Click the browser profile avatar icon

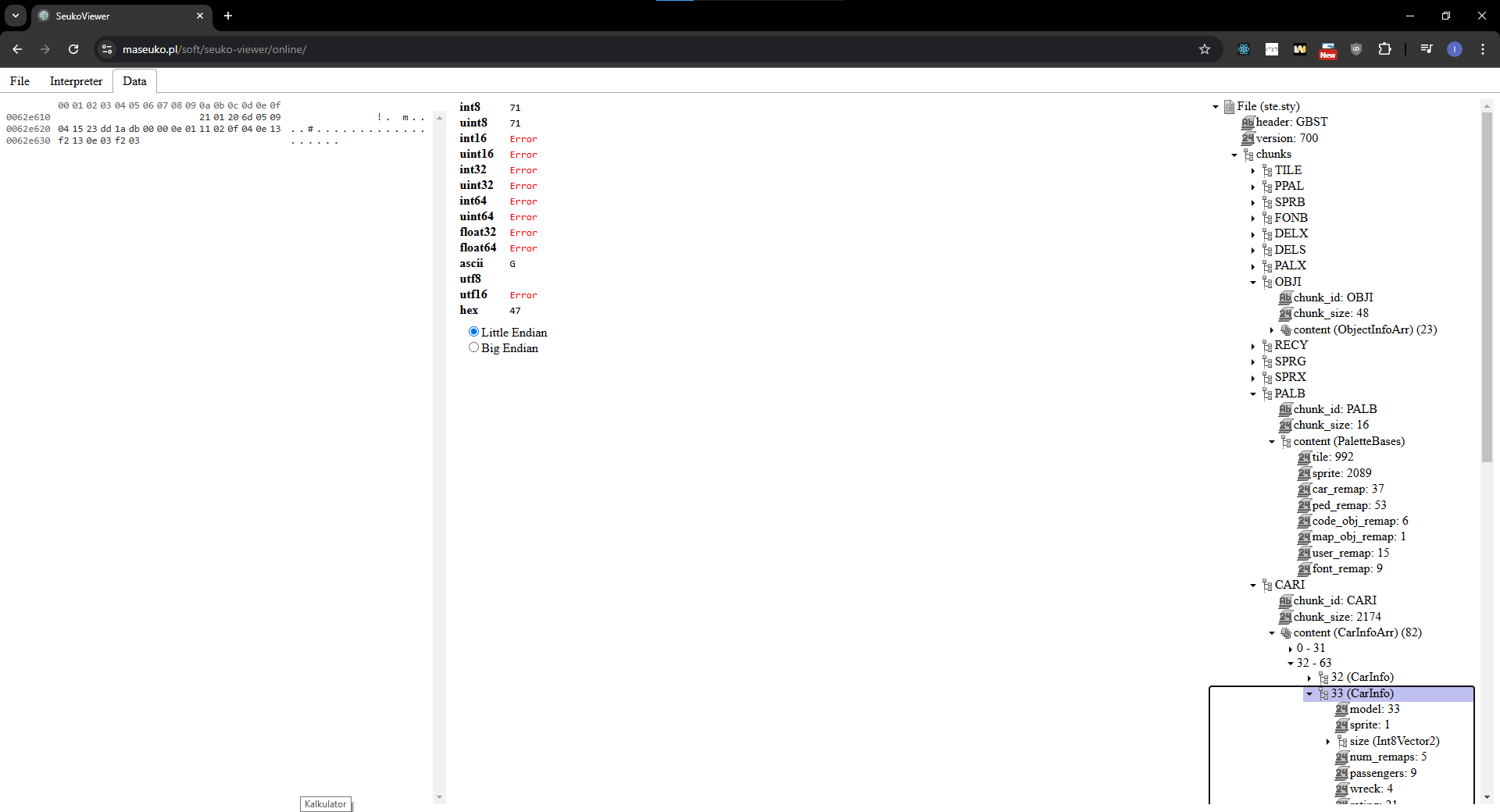pyautogui.click(x=1454, y=49)
